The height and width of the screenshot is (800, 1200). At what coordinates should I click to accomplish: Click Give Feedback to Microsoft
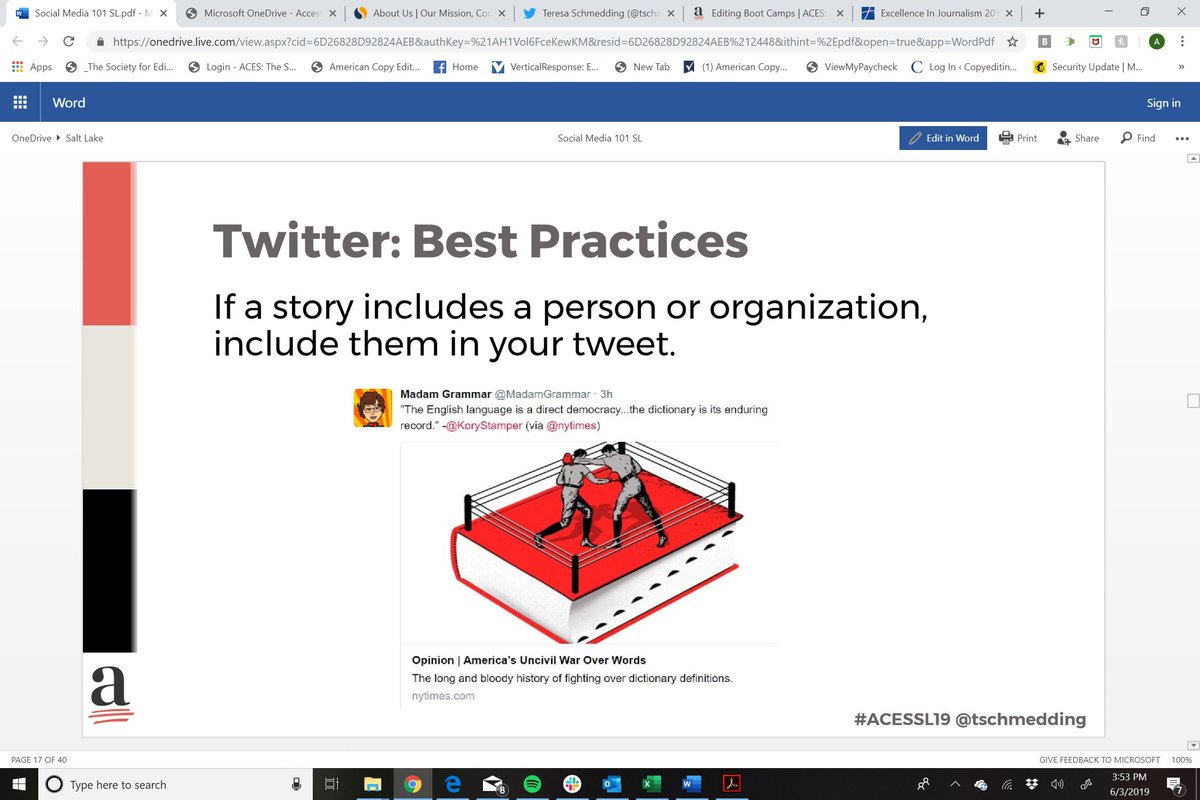click(1099, 759)
